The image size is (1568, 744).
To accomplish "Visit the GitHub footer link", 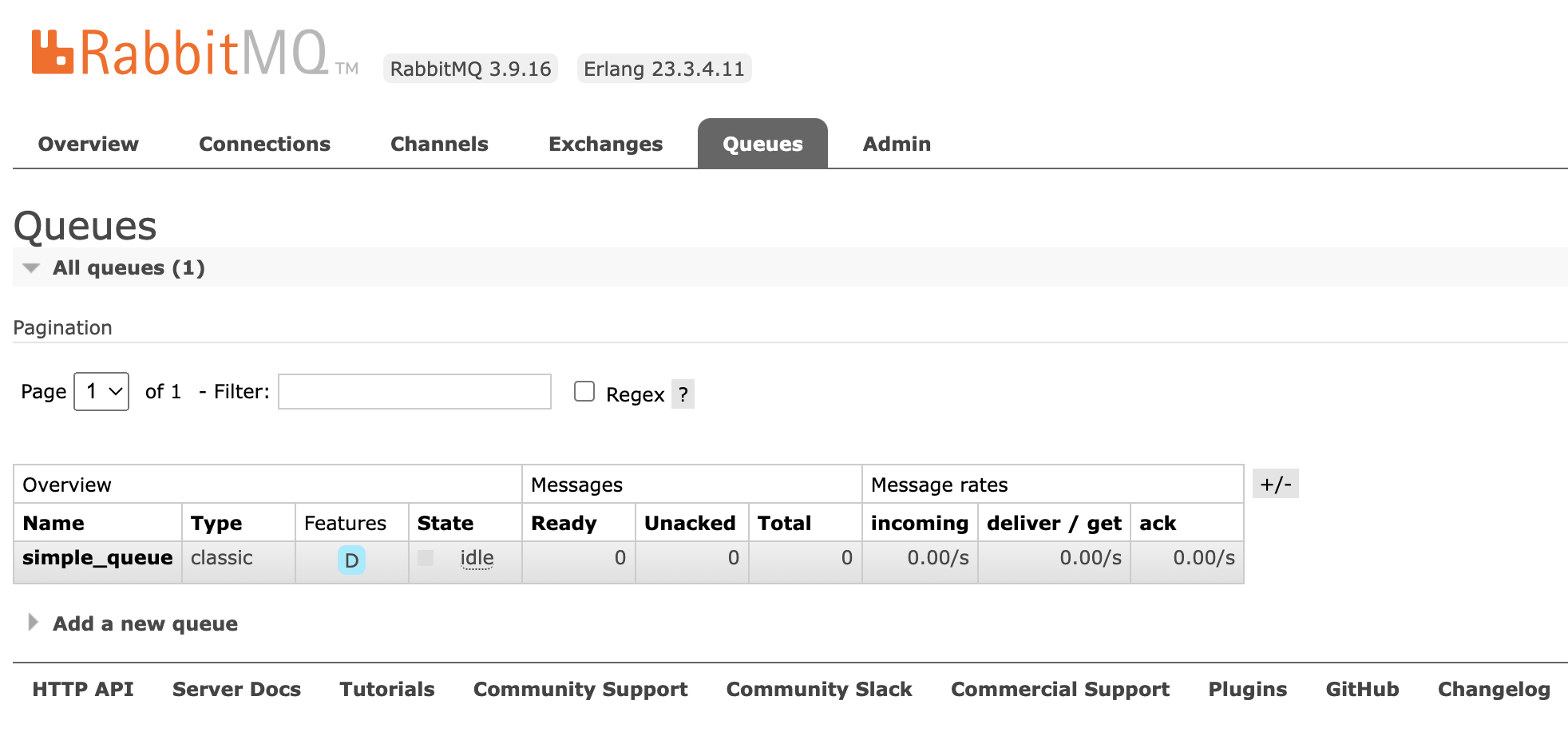I will (1362, 689).
